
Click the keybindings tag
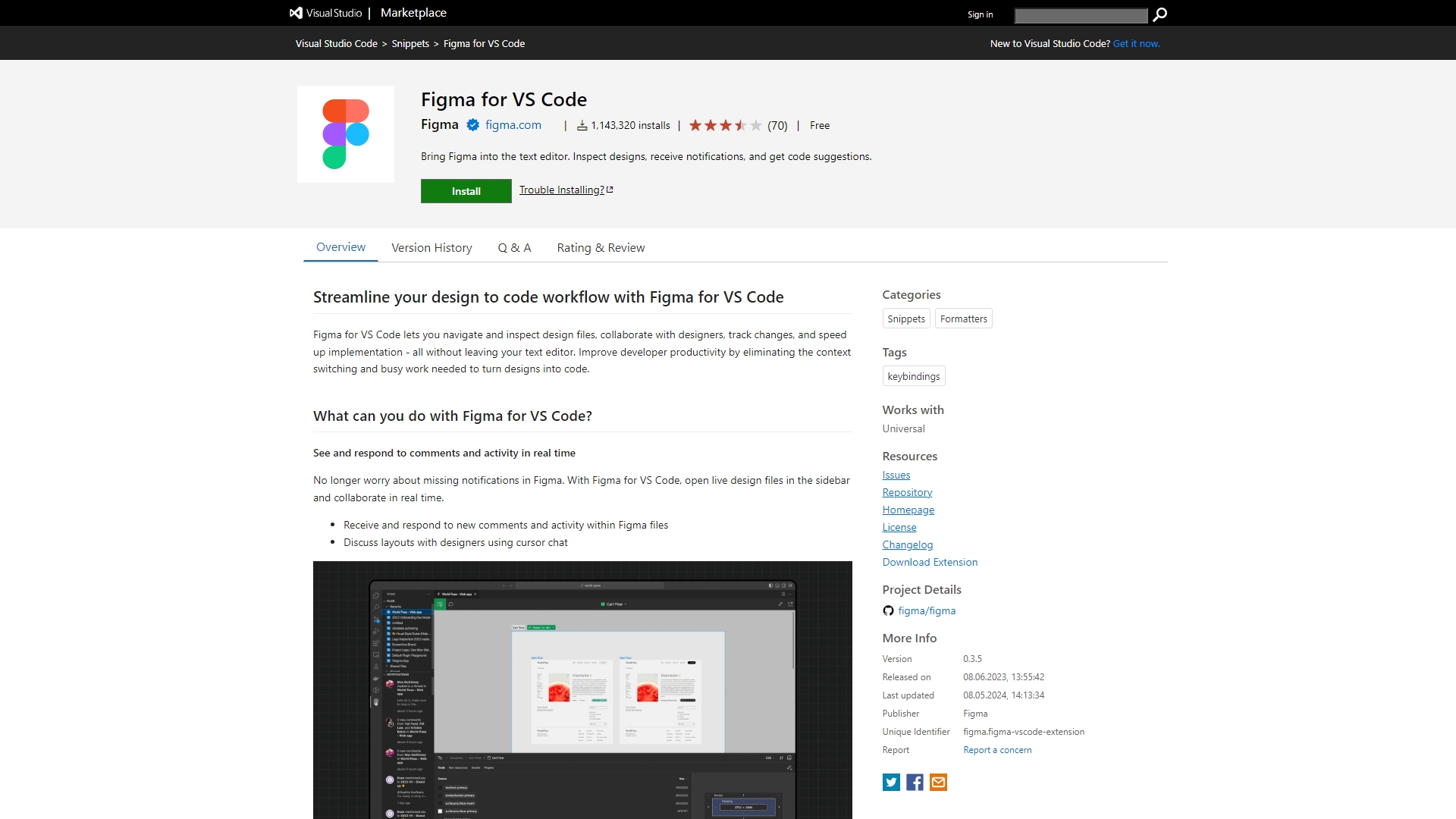pos(913,376)
